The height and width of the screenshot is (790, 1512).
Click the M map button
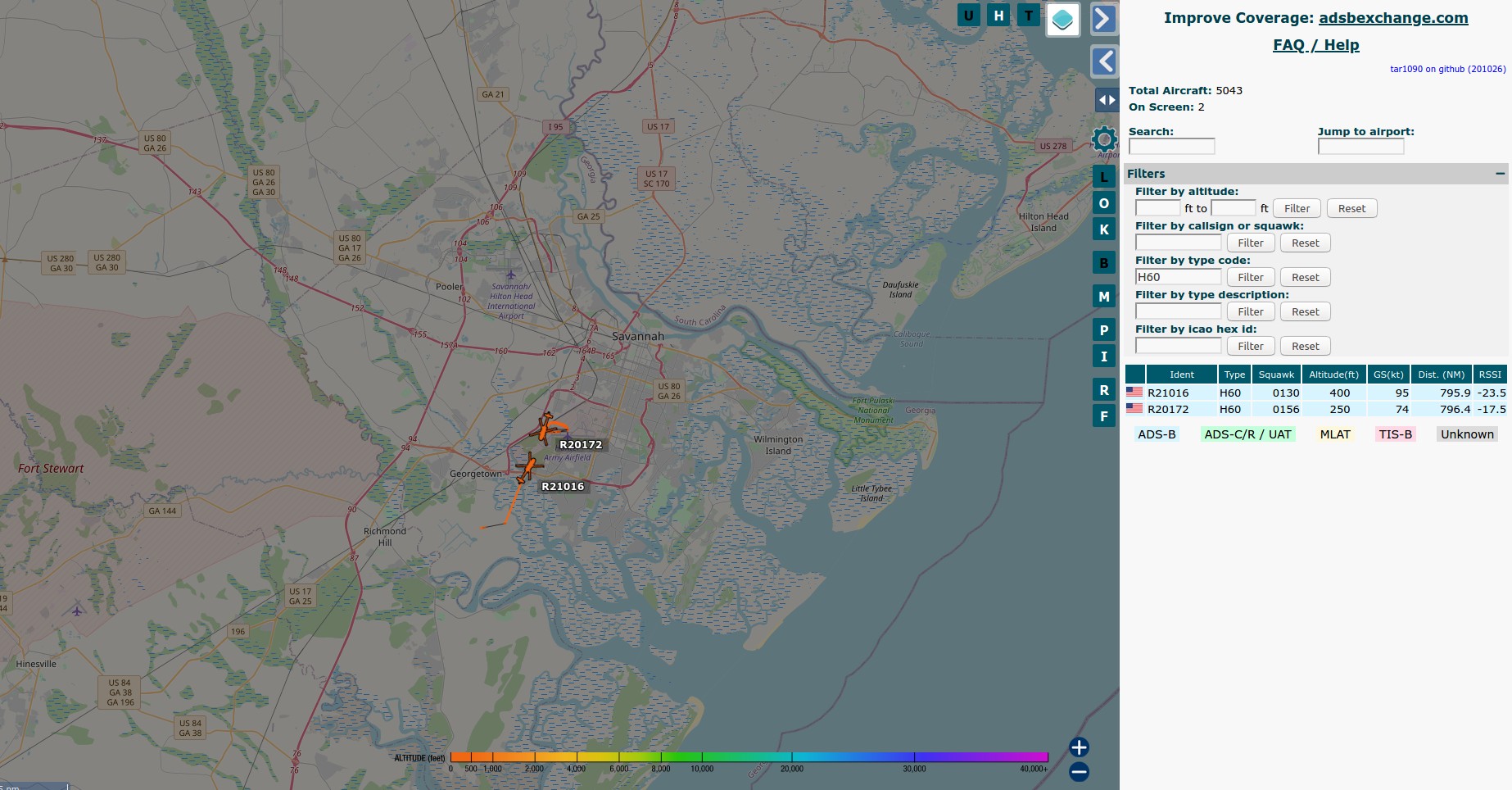(x=1104, y=297)
